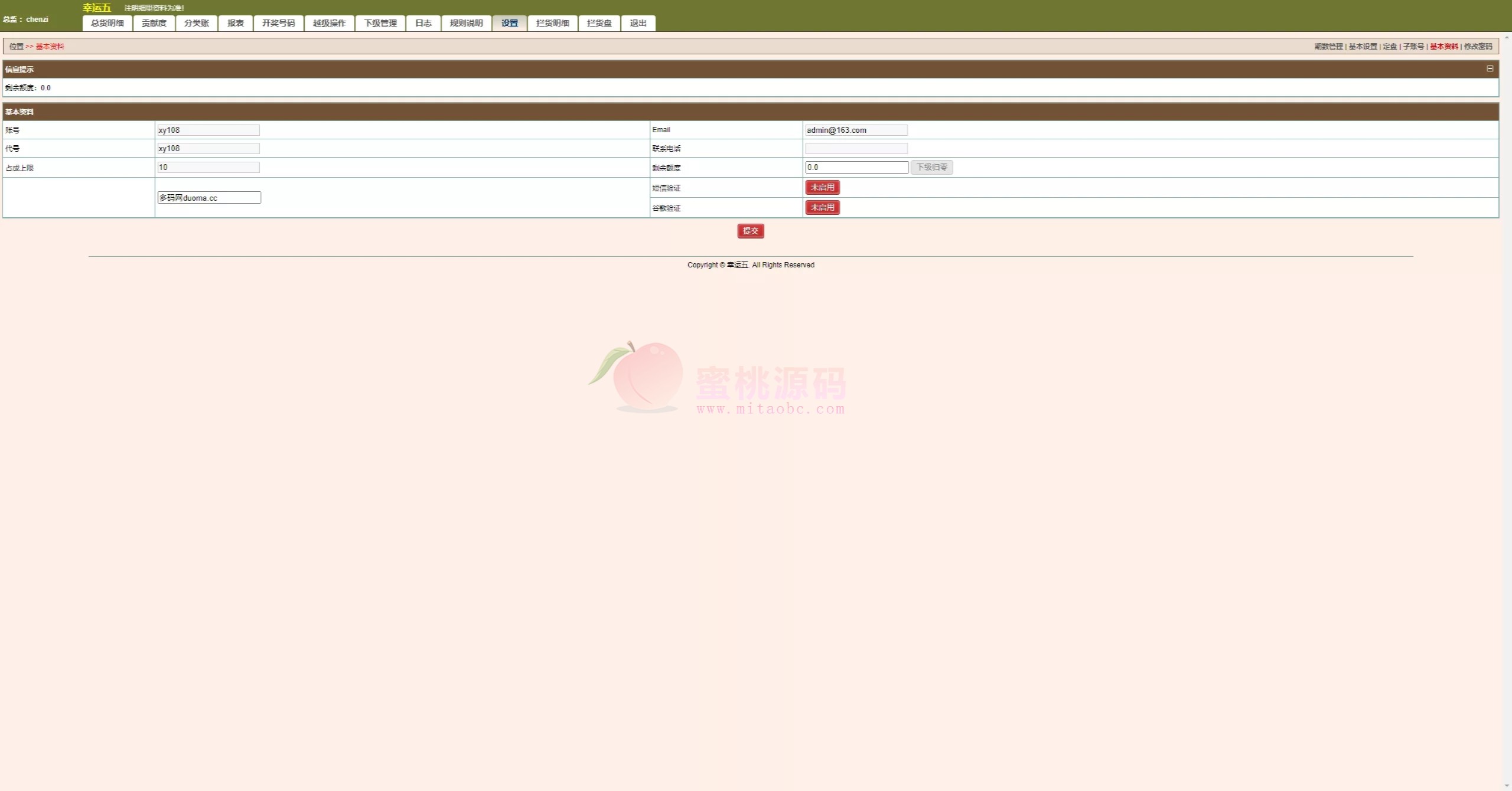Select the 日志 tab
1512x791 pixels.
pyautogui.click(x=423, y=23)
